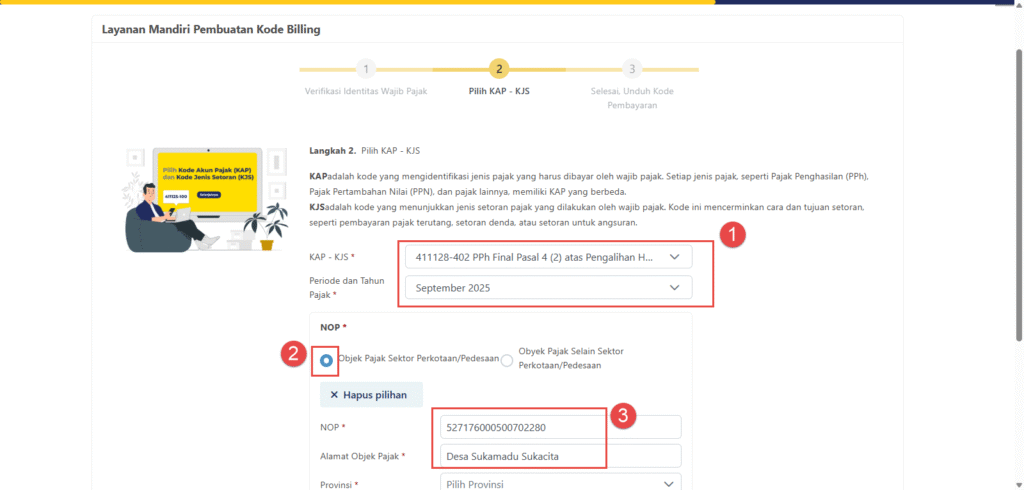Click red annotation badge number 1
Viewport: 1024px width, 490px height.
[735, 236]
